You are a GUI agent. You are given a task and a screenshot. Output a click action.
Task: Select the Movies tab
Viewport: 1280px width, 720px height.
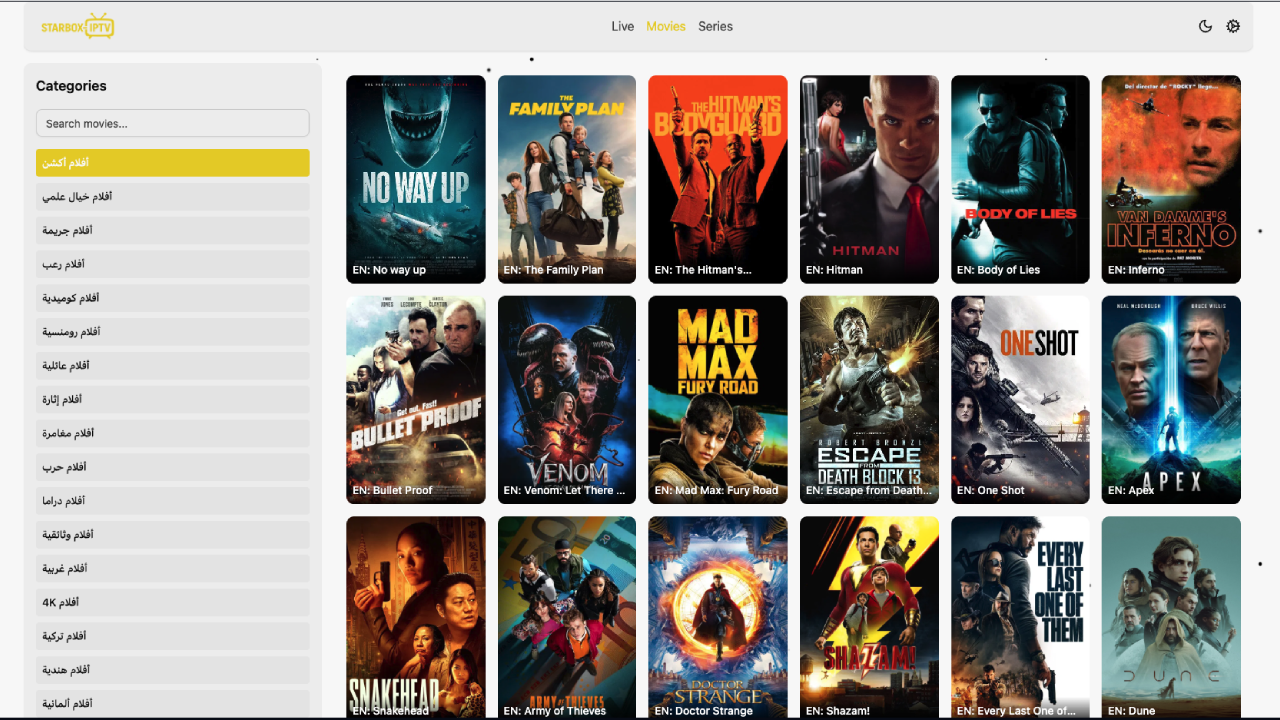[x=666, y=26]
